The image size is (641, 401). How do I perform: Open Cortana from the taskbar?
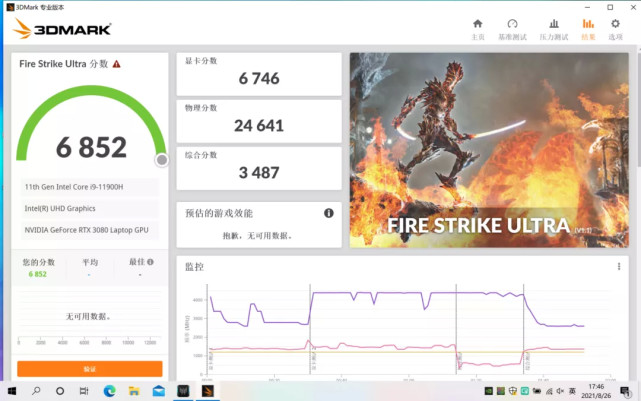click(x=60, y=391)
